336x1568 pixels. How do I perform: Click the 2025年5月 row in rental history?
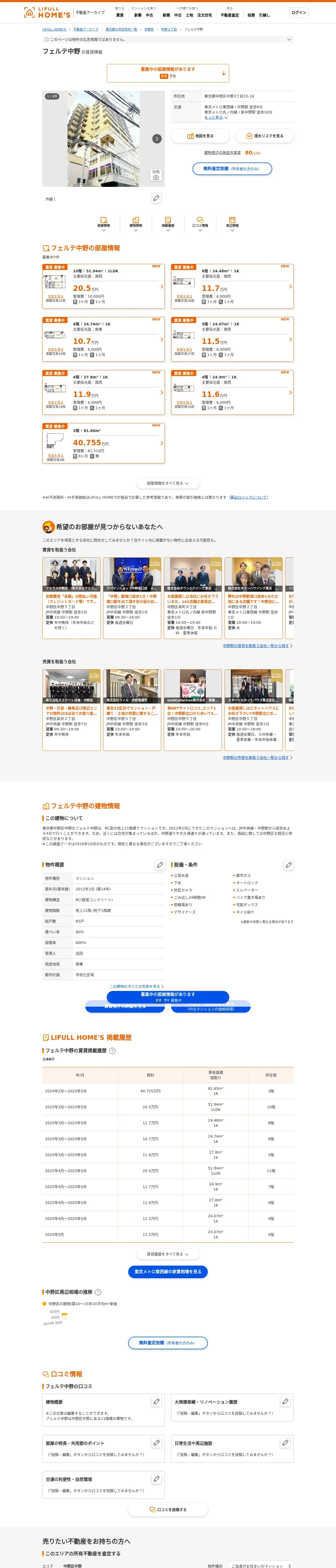168,1235
